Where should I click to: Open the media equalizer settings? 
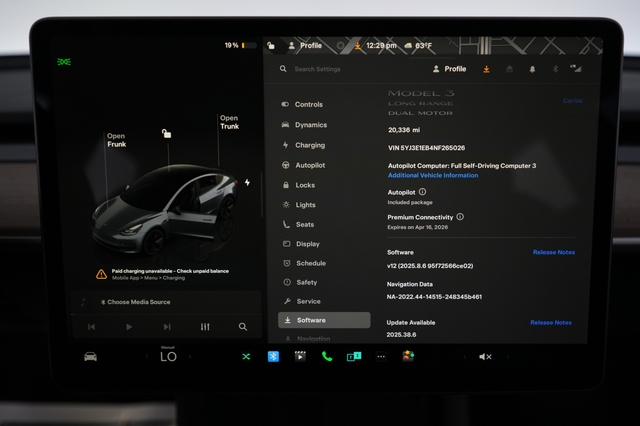[x=205, y=327]
